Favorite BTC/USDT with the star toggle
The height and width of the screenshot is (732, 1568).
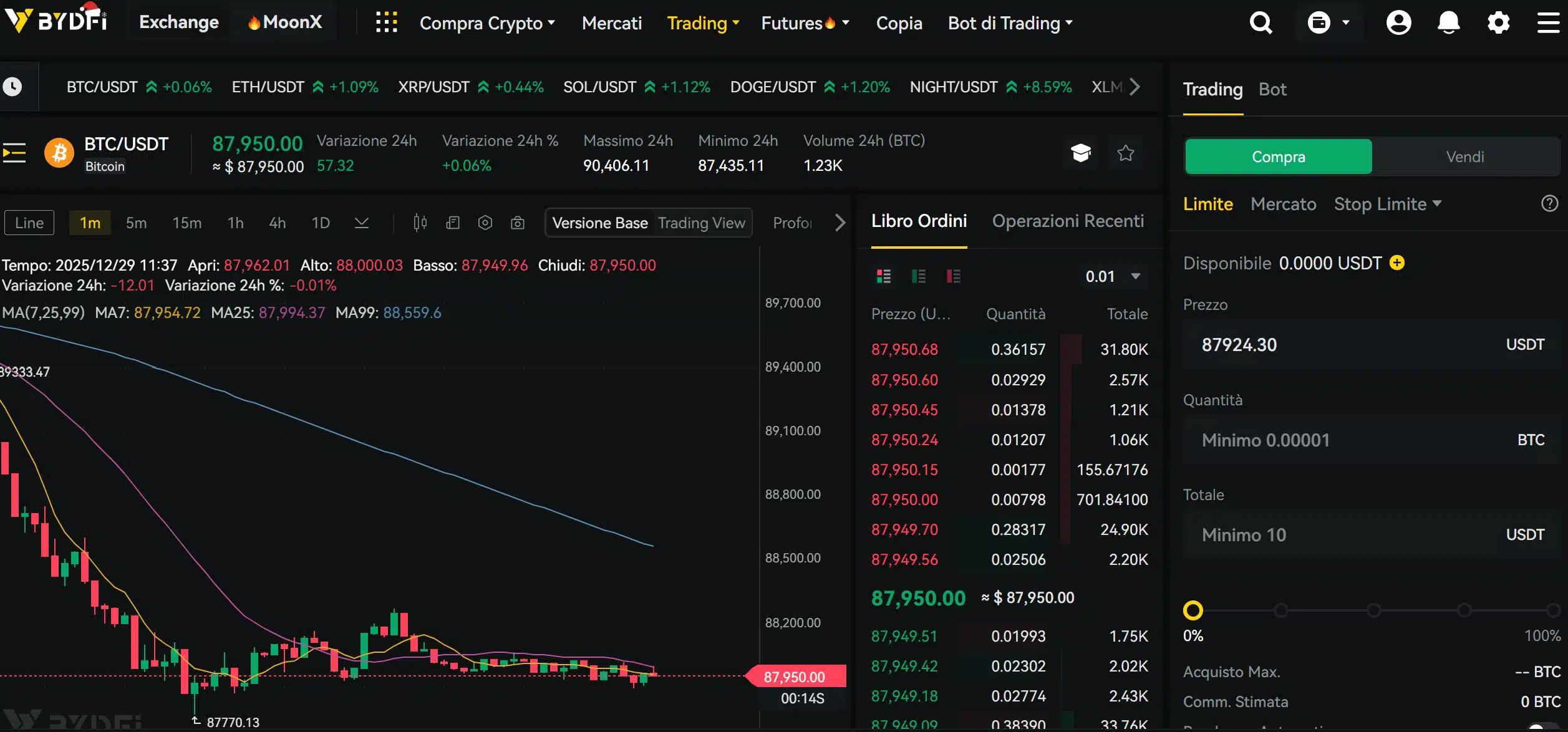(1125, 153)
